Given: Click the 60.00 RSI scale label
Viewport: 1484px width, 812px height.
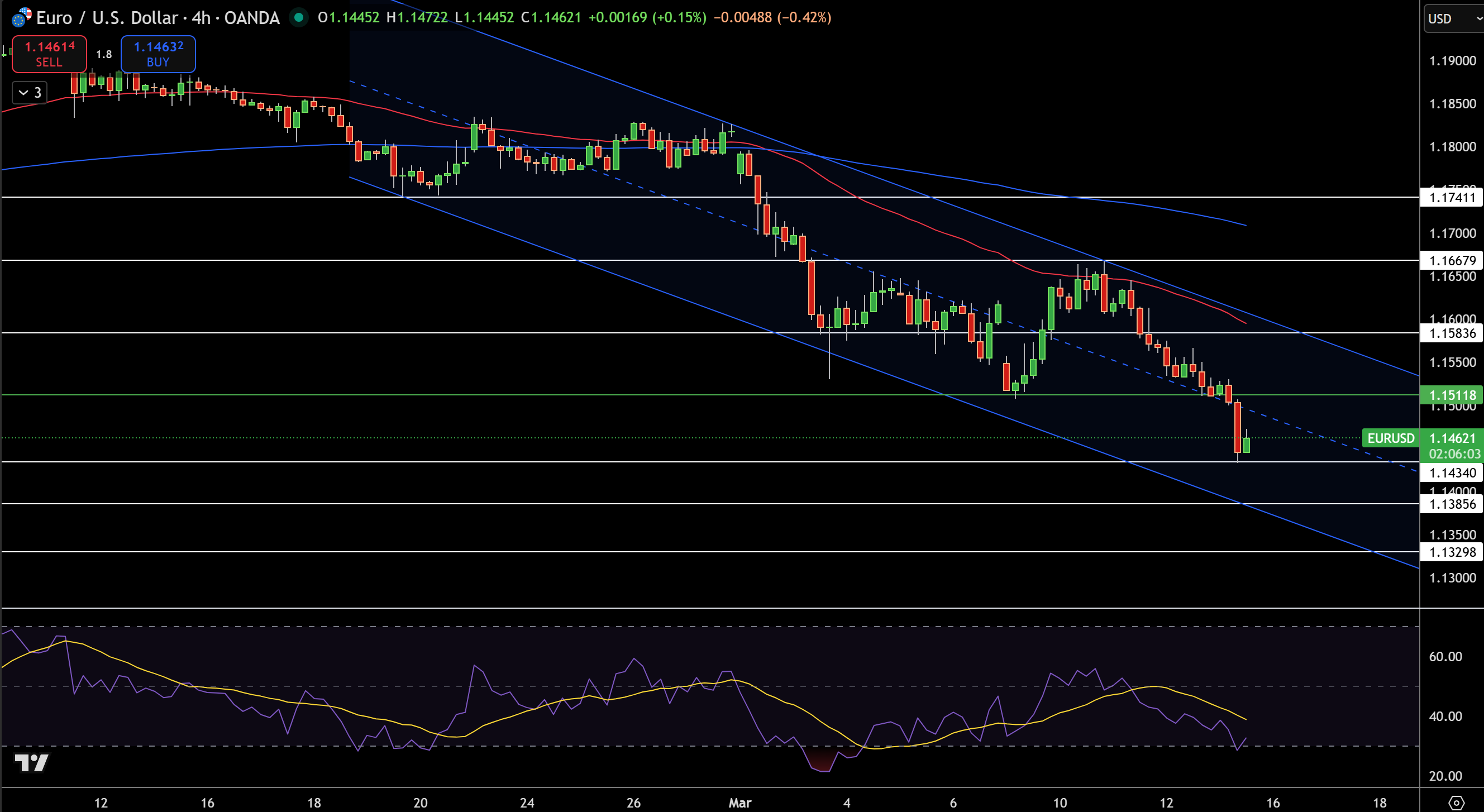Looking at the screenshot, I should pos(1445,657).
